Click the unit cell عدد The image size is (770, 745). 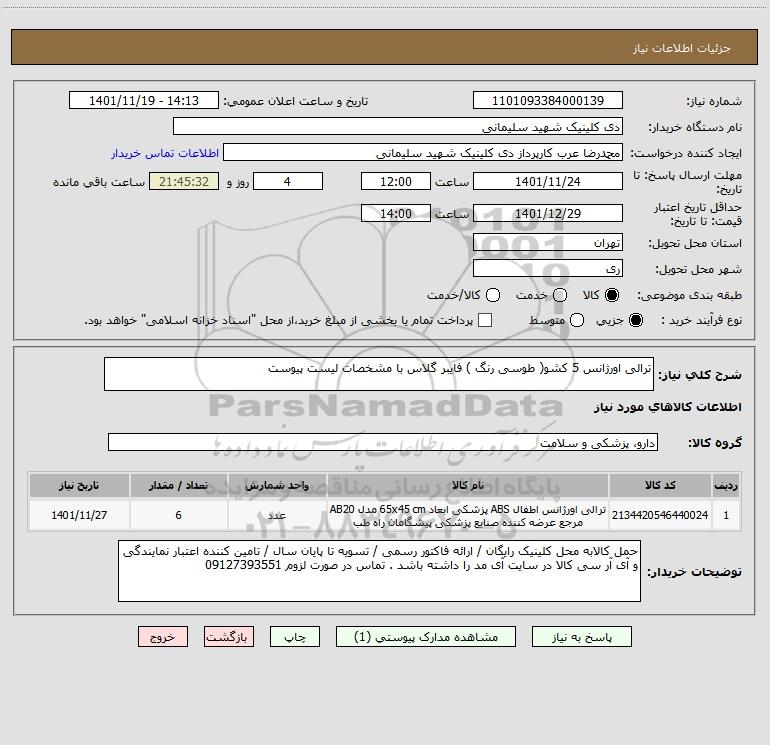click(x=277, y=515)
